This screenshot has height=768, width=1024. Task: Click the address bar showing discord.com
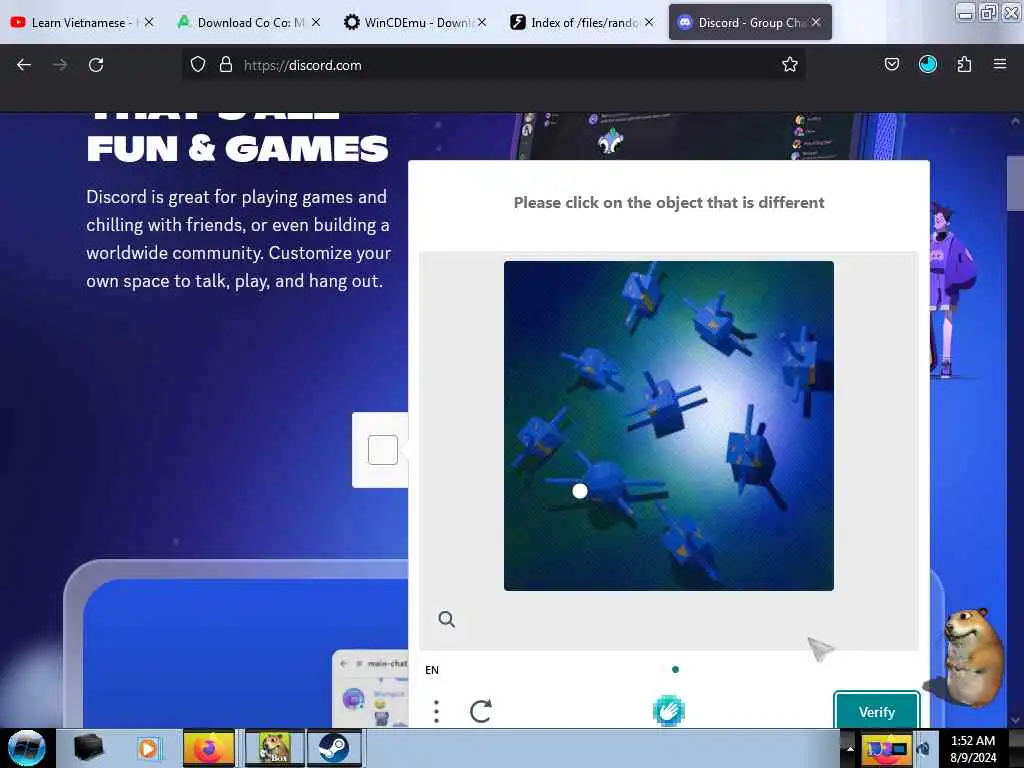(493, 65)
